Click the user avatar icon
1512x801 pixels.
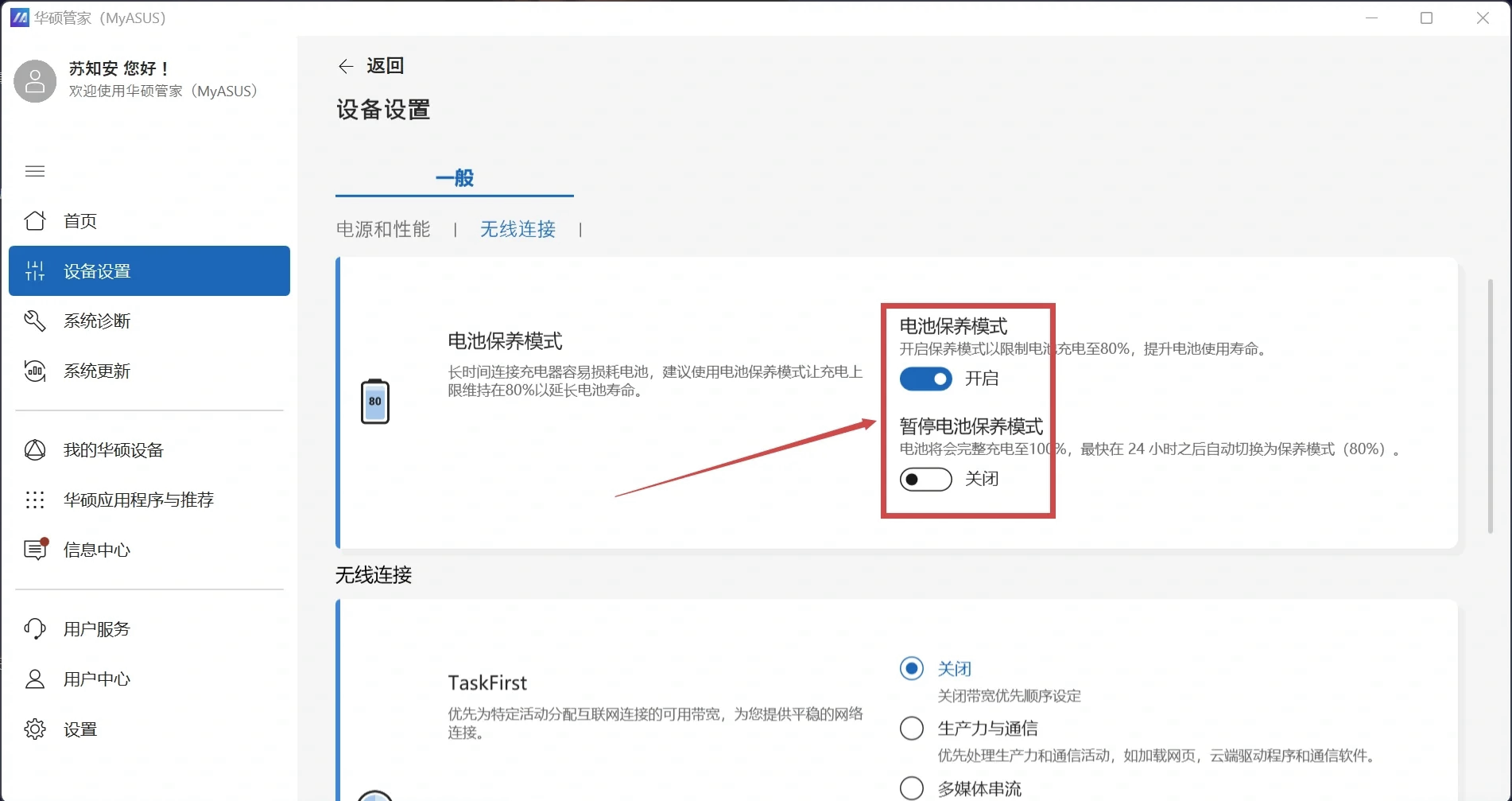[35, 81]
